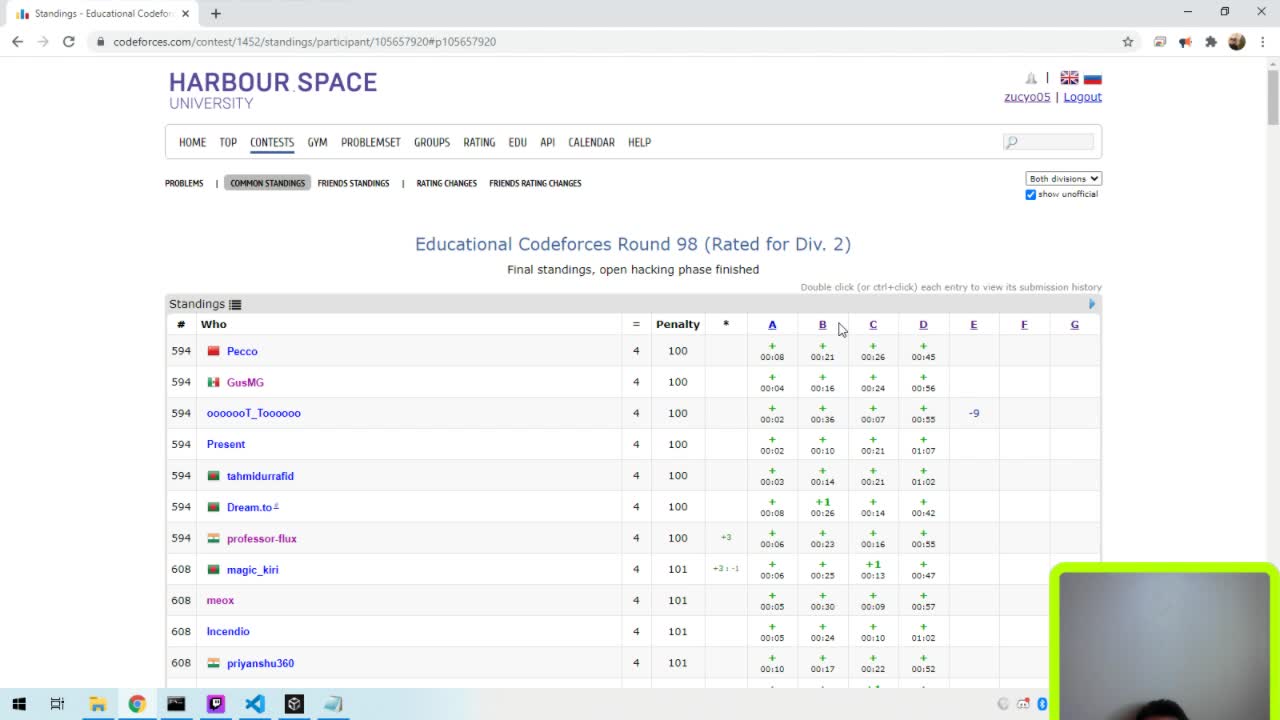The height and width of the screenshot is (720, 1280).
Task: Click the Logout link
Action: 1082,97
